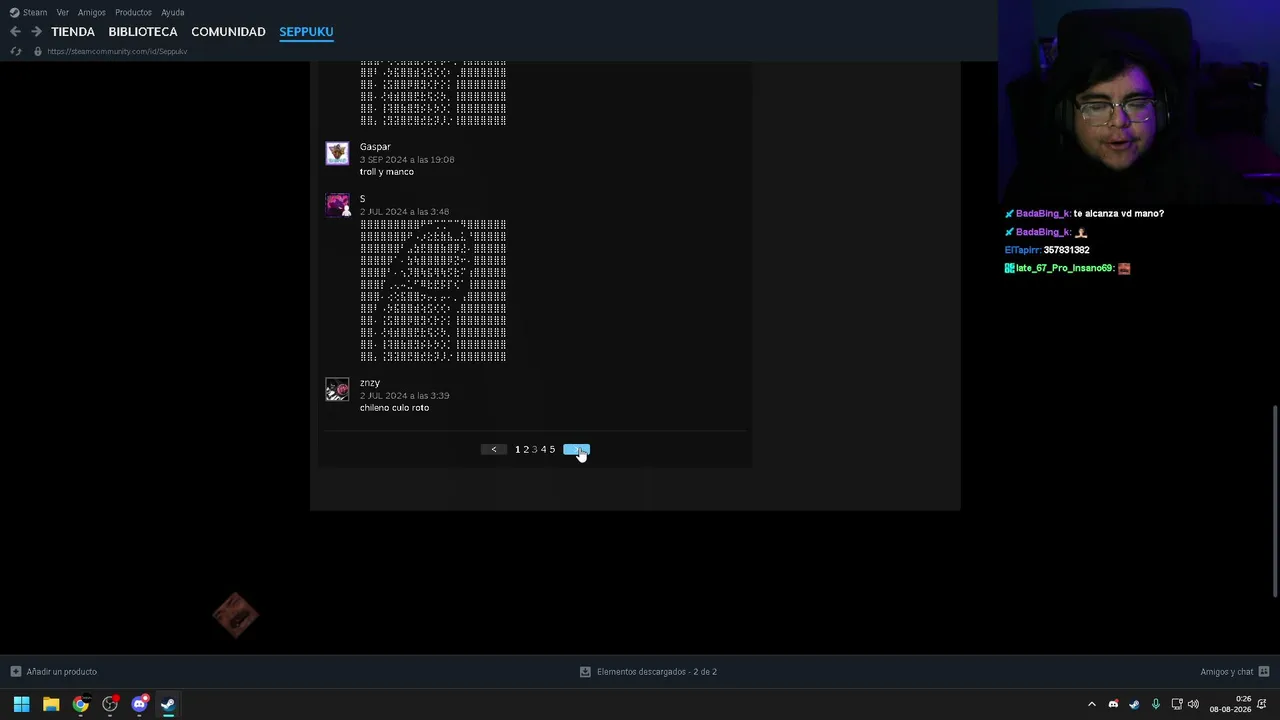Reload the Steam community page
The height and width of the screenshot is (720, 1280).
point(15,51)
